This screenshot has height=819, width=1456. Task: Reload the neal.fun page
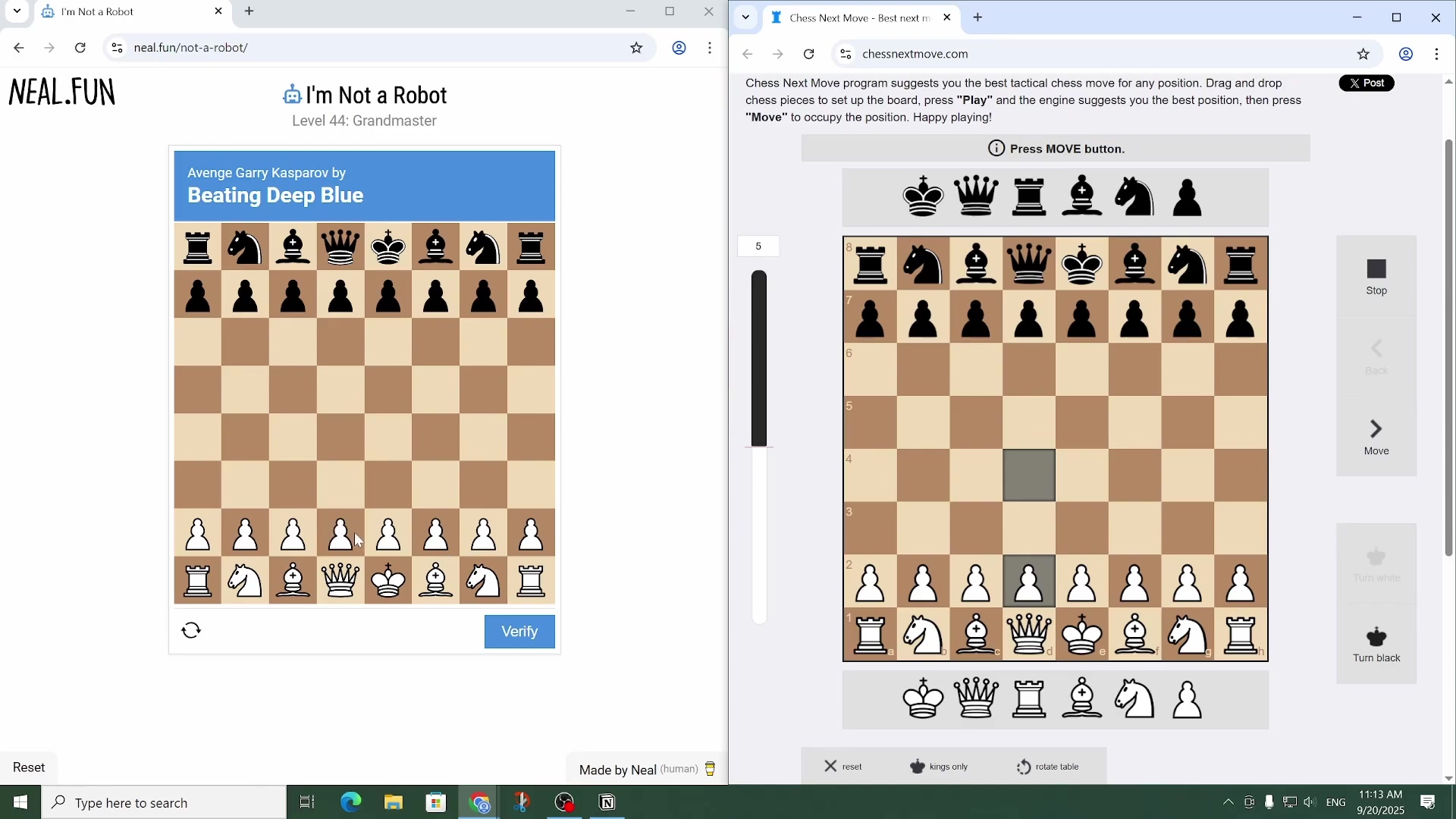coord(80,48)
